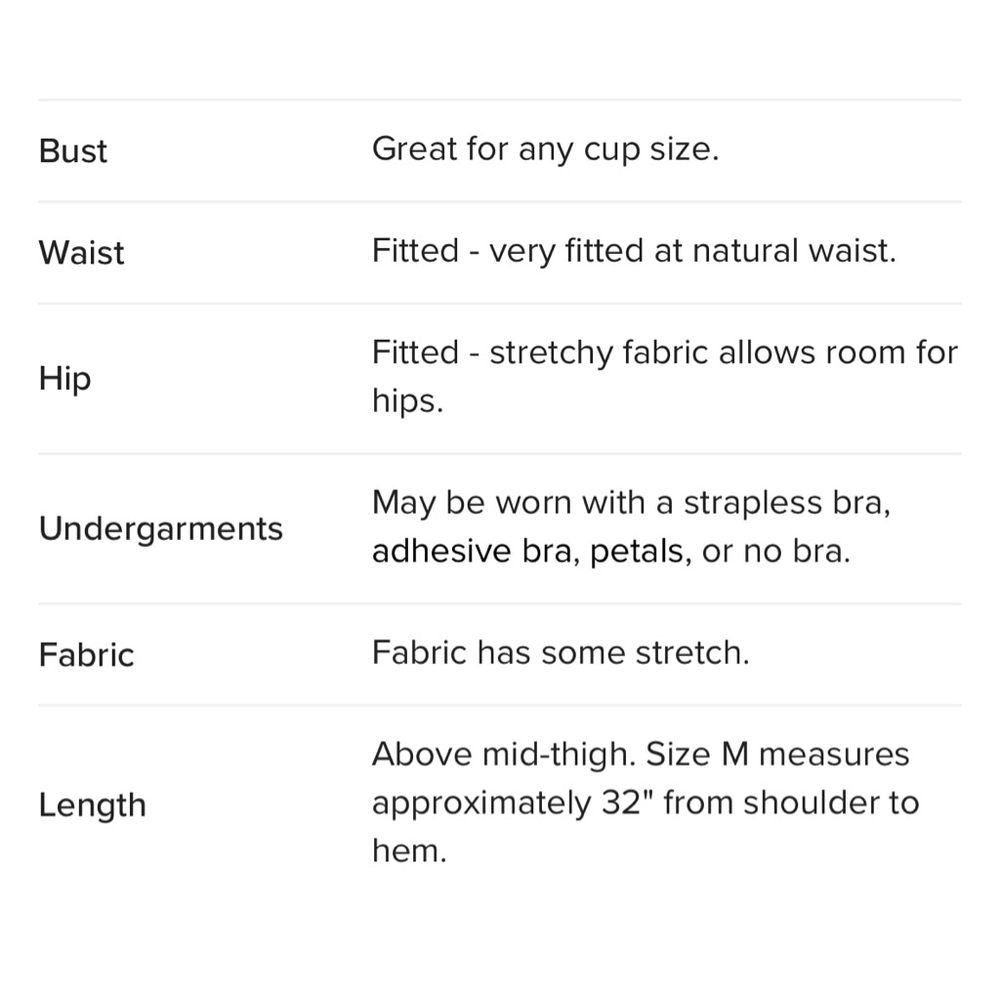Screen dimensions: 1000x1000
Task: Click the Hip row label
Action: (x=65, y=378)
